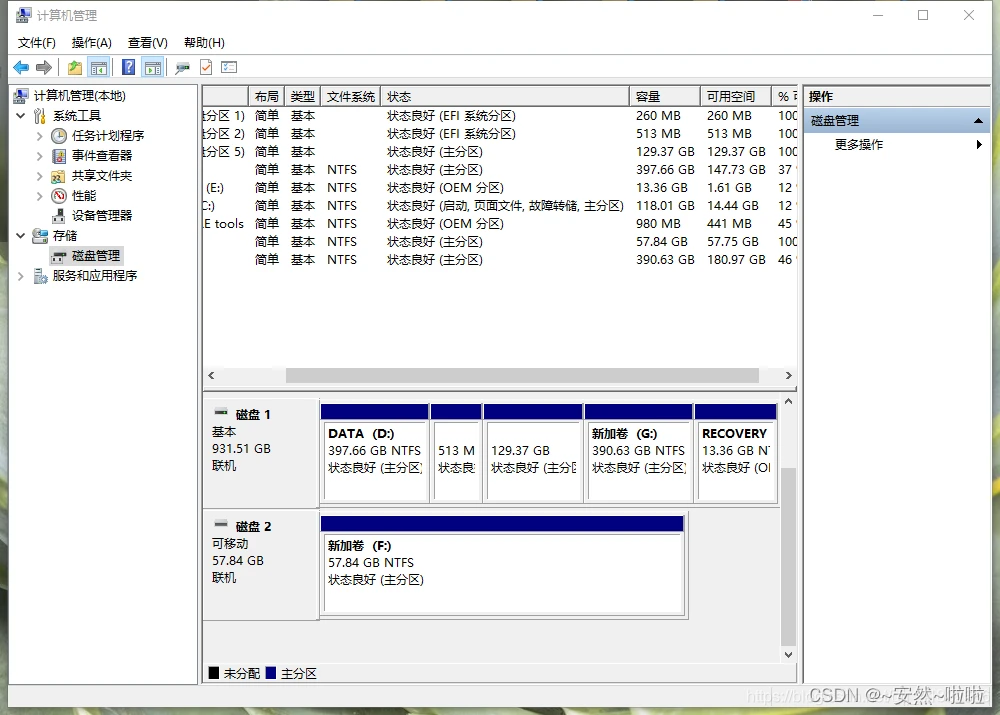
Task: Sort by the 容量 column header
Action: coord(664,96)
